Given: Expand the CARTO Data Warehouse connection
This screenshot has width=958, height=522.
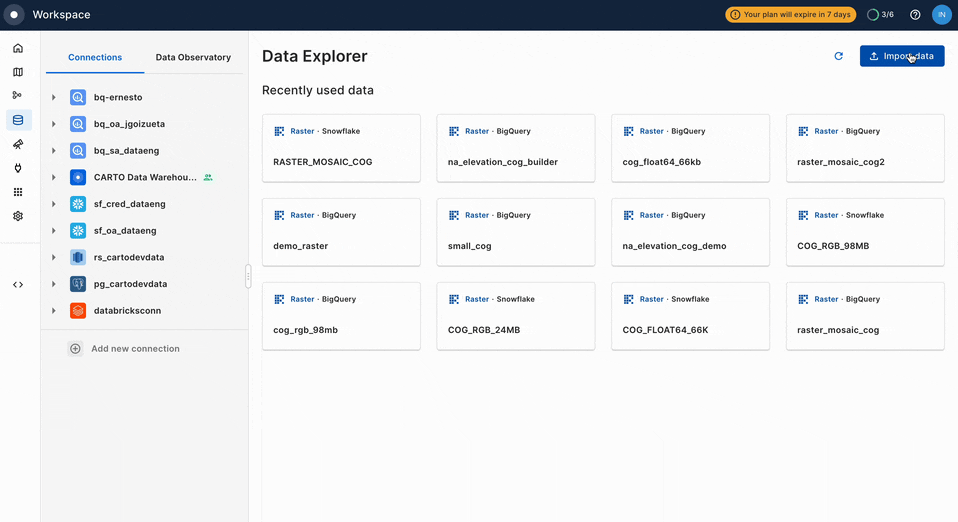Looking at the screenshot, I should point(54,178).
